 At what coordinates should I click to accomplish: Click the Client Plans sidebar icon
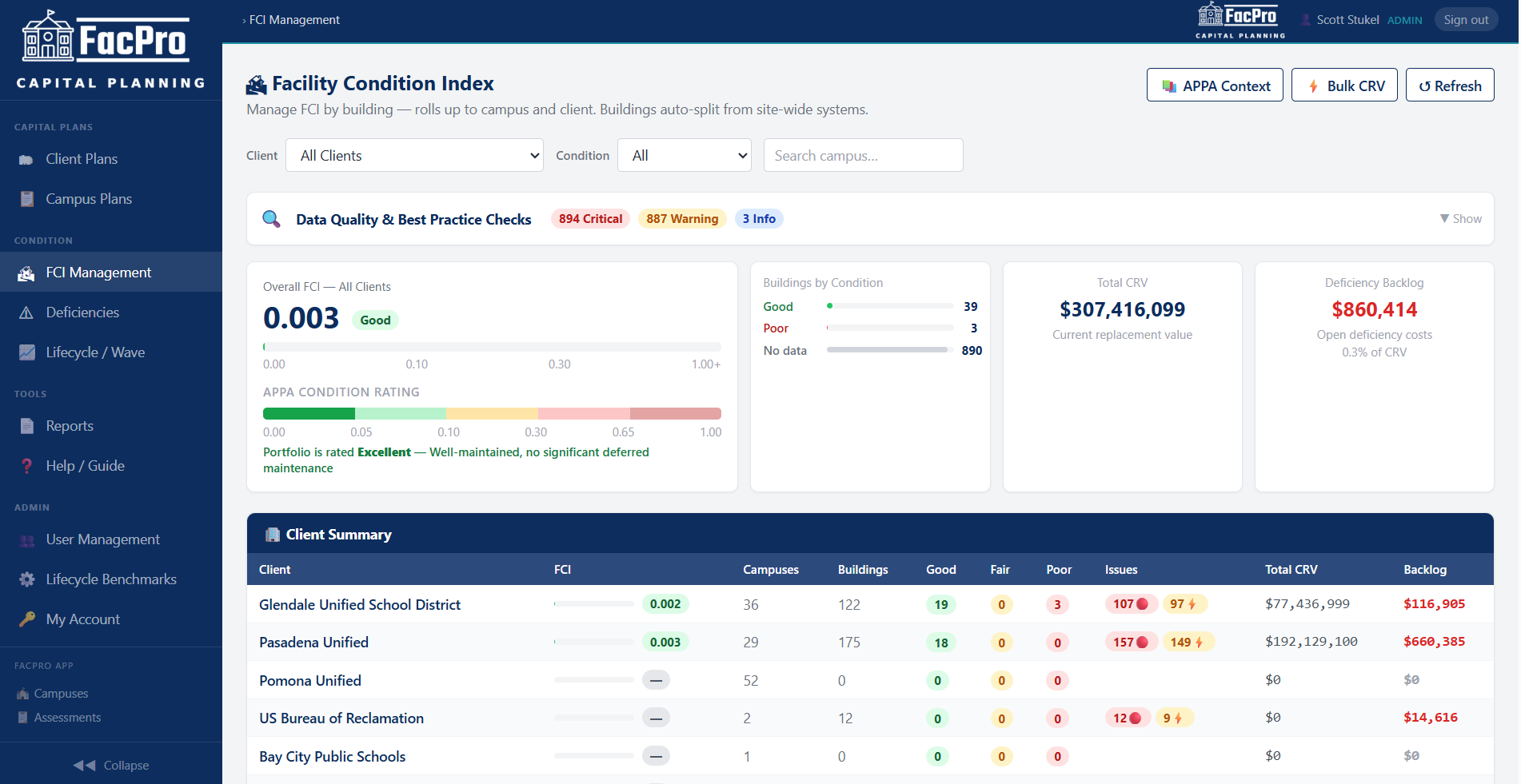coord(26,159)
